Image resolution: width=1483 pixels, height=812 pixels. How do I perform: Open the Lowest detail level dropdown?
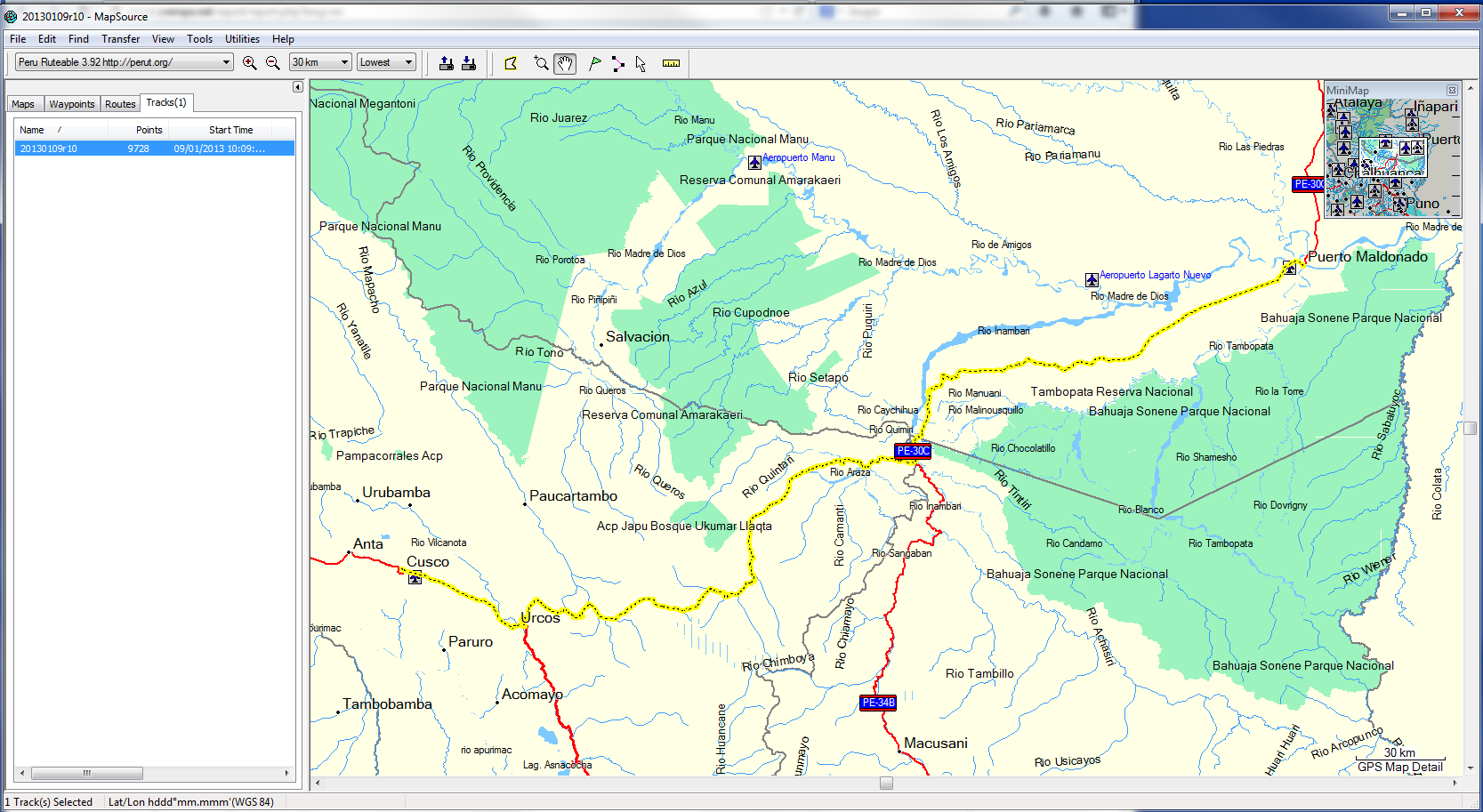(386, 62)
